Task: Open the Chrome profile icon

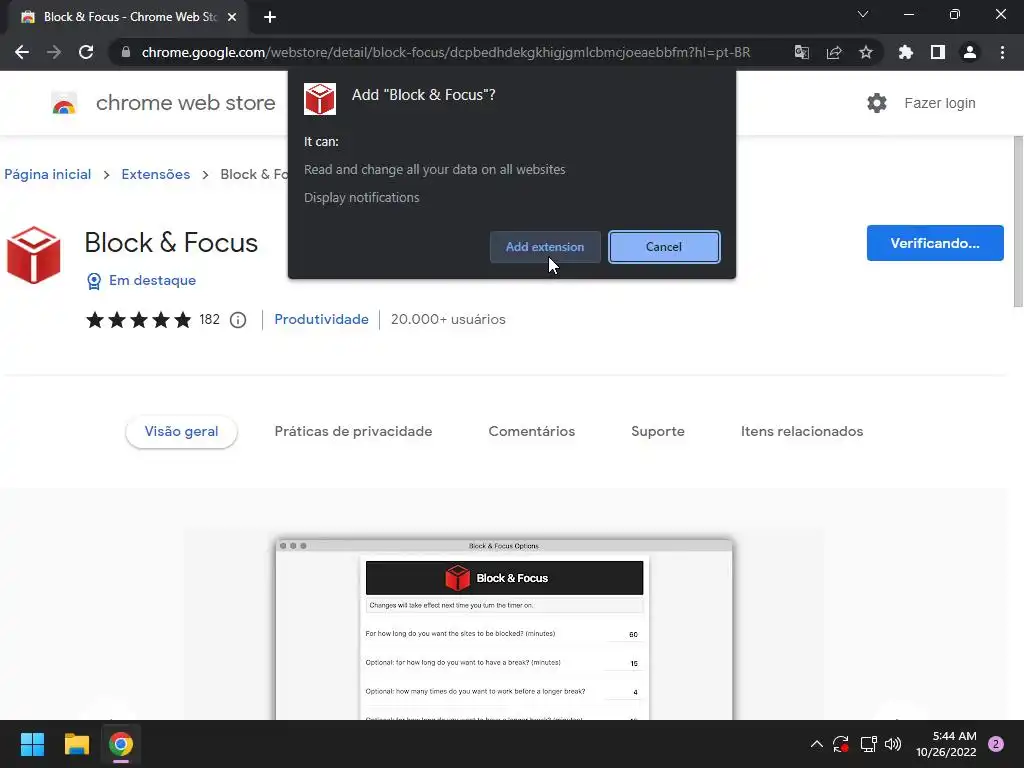Action: tap(970, 52)
